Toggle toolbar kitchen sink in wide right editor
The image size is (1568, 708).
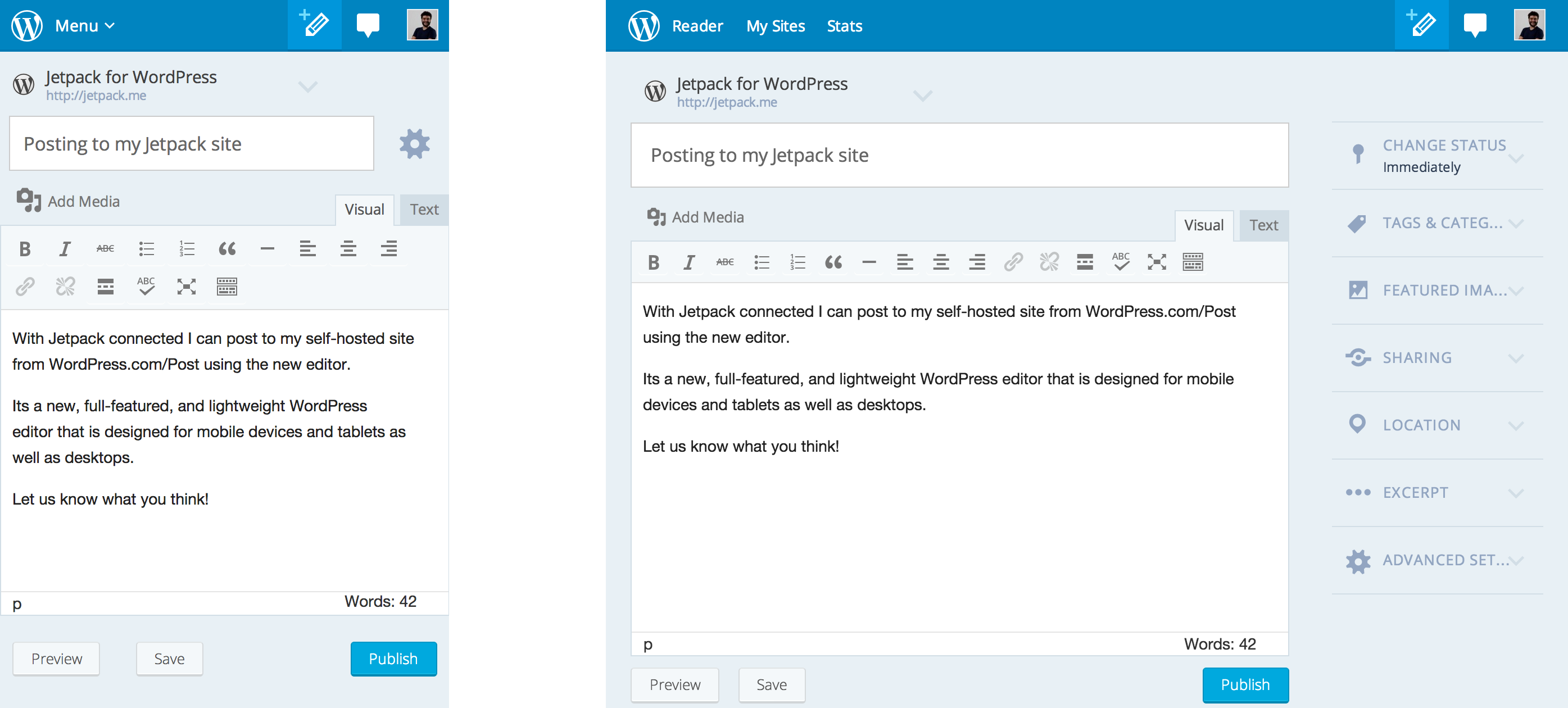pyautogui.click(x=1193, y=262)
